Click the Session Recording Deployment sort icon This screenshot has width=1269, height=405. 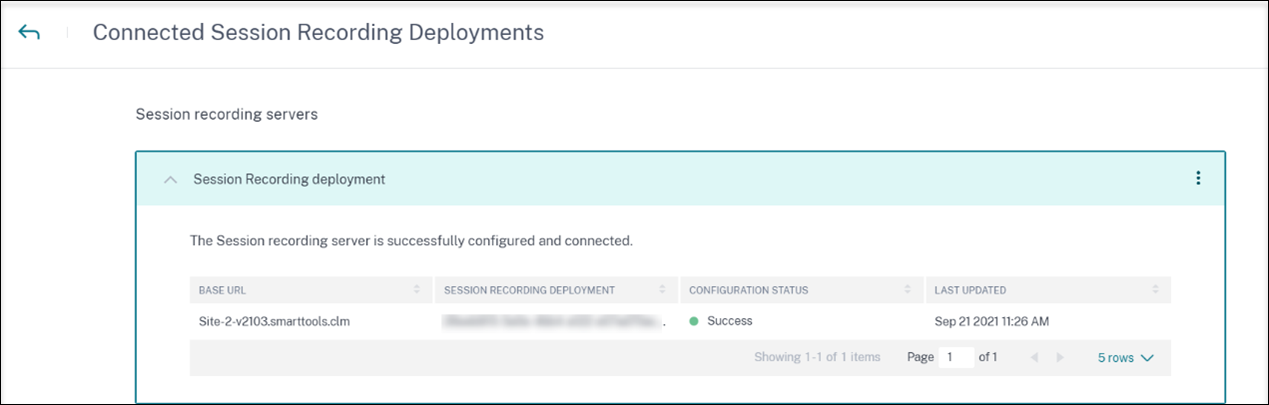point(661,290)
